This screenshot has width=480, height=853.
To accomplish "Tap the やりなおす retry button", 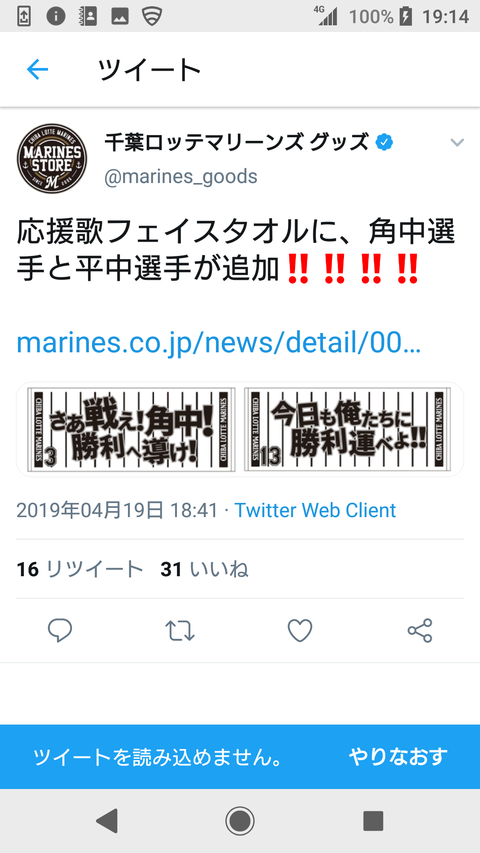I will pos(398,757).
